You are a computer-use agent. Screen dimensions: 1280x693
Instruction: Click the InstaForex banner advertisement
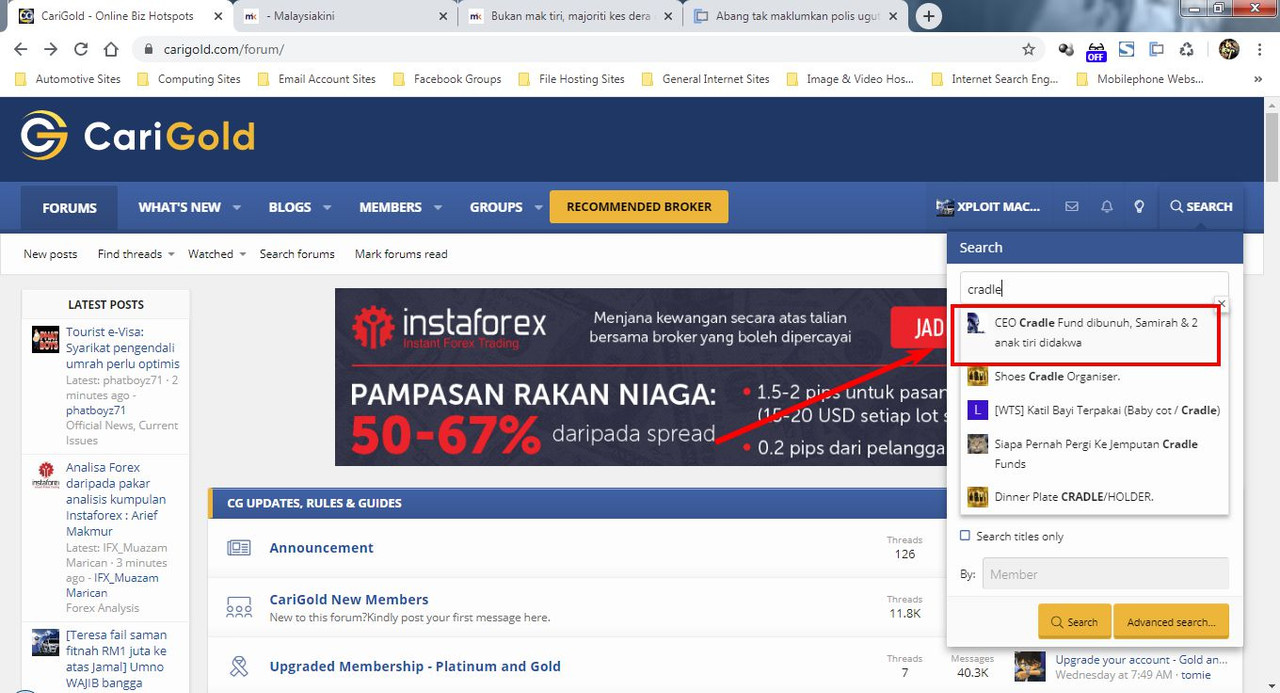pyautogui.click(x=641, y=377)
